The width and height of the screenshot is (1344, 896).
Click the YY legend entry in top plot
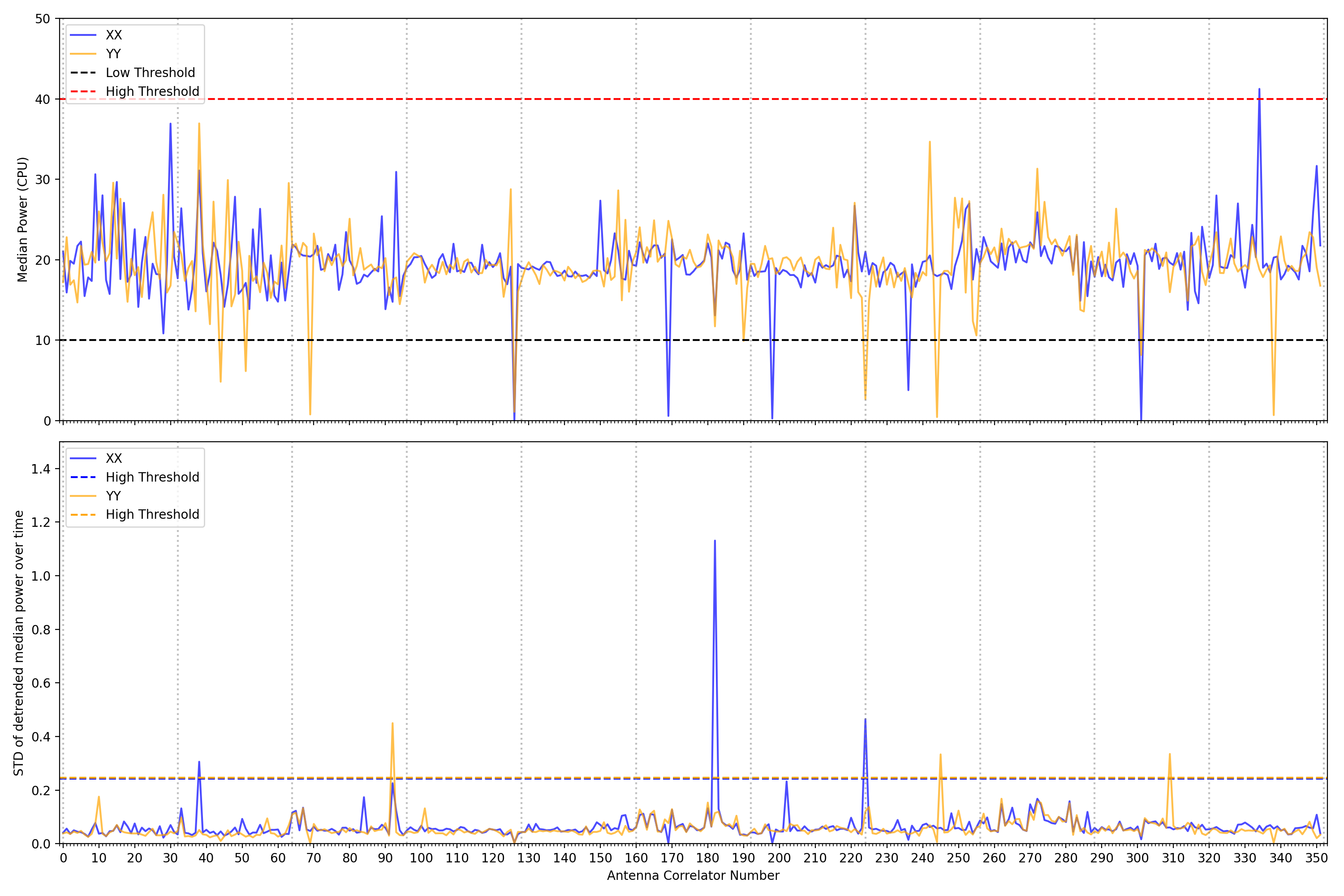pos(113,54)
